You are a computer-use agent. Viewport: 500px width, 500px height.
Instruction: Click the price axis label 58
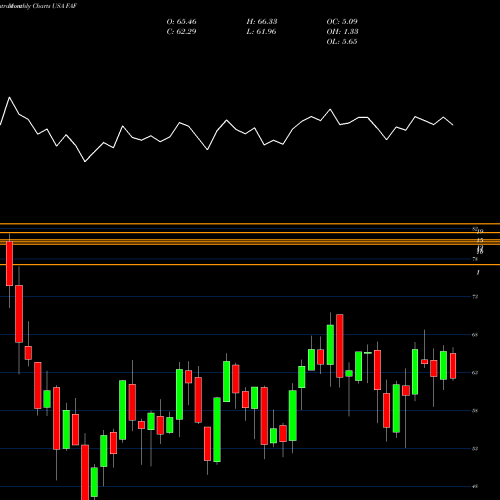tap(475, 410)
